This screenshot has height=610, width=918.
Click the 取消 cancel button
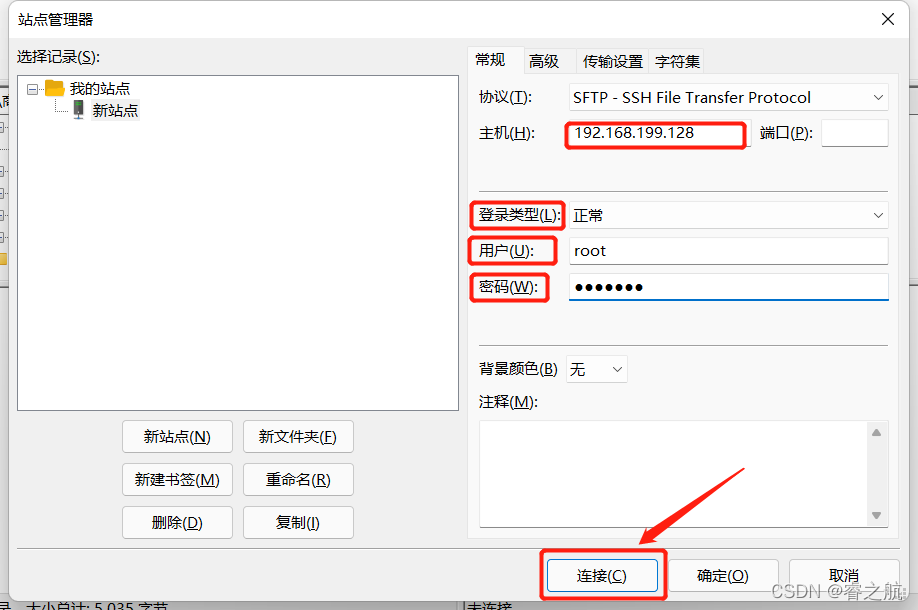(x=844, y=576)
